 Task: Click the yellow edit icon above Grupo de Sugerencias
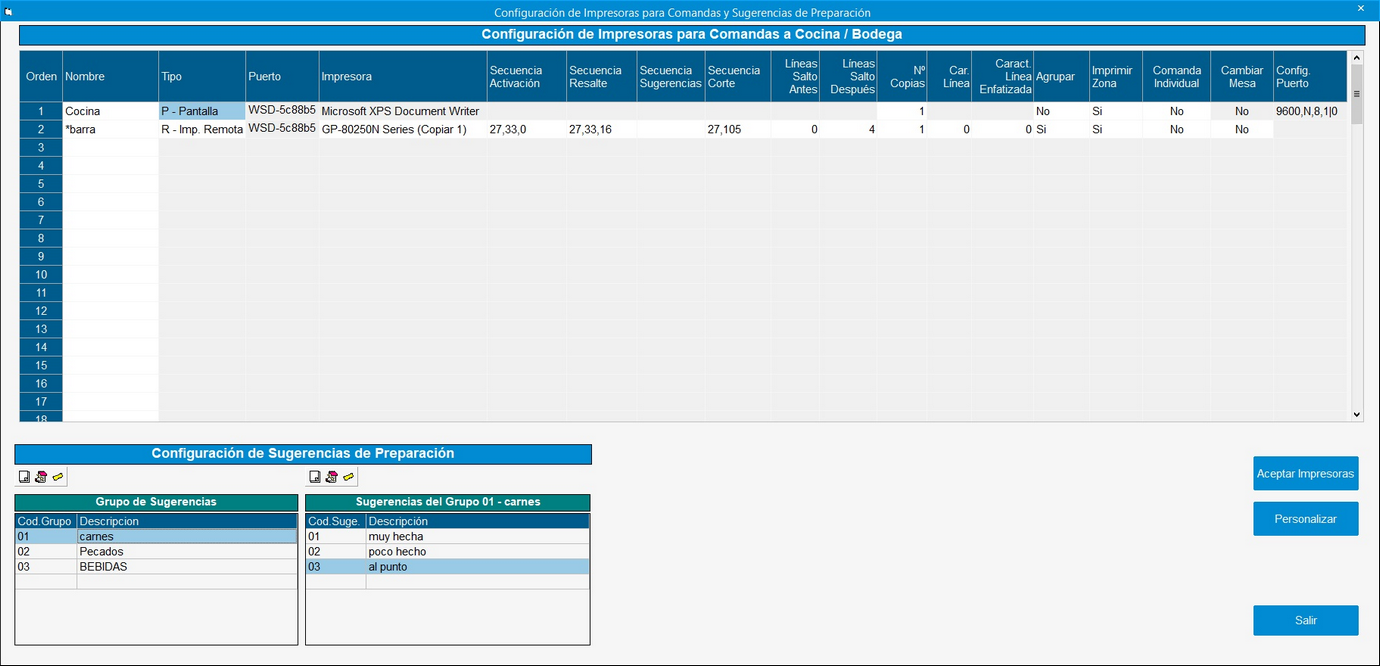58,477
